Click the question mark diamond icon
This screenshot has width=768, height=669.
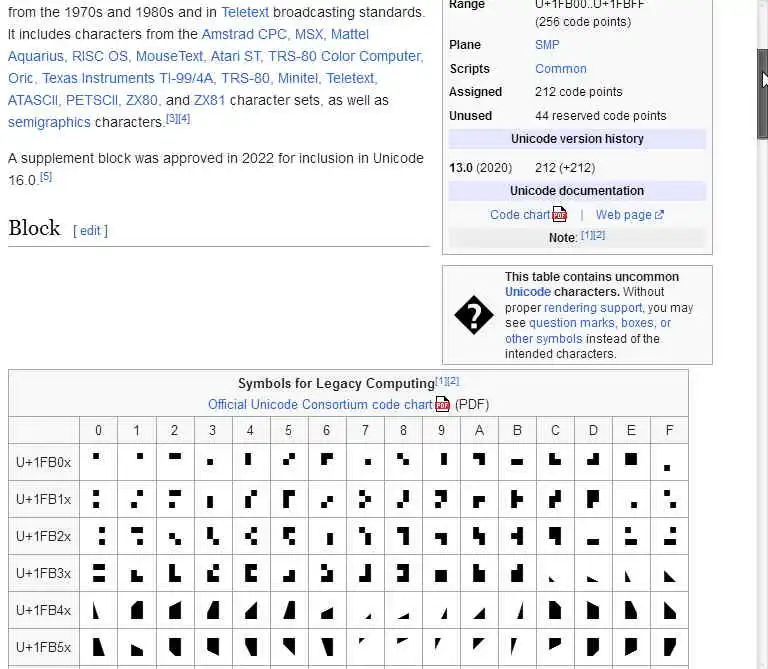click(474, 315)
